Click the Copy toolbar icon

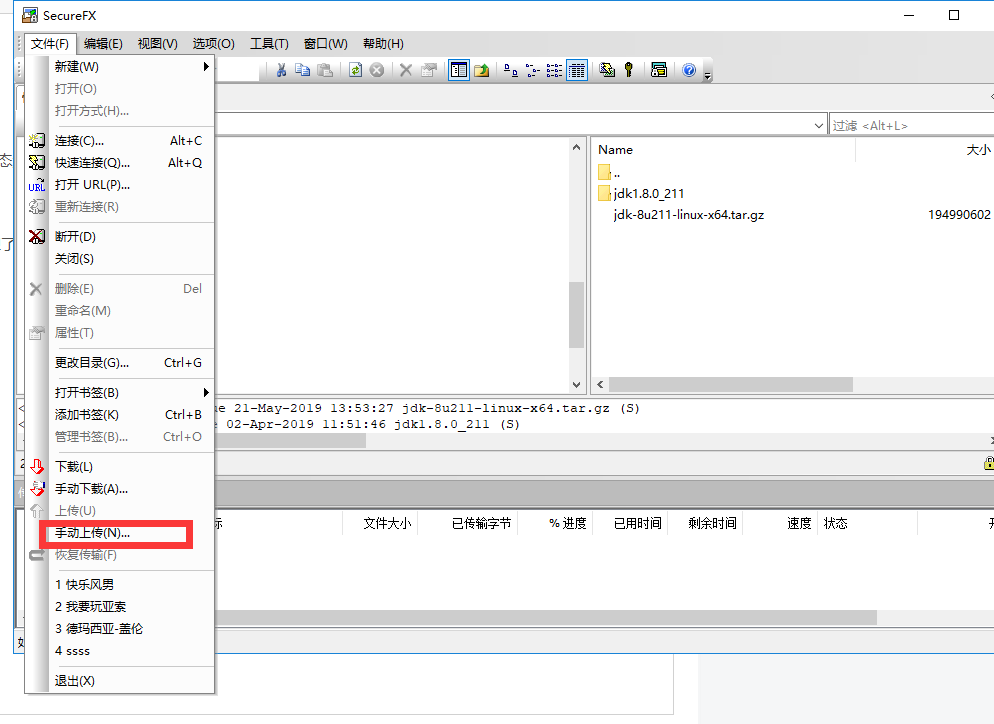pos(303,70)
